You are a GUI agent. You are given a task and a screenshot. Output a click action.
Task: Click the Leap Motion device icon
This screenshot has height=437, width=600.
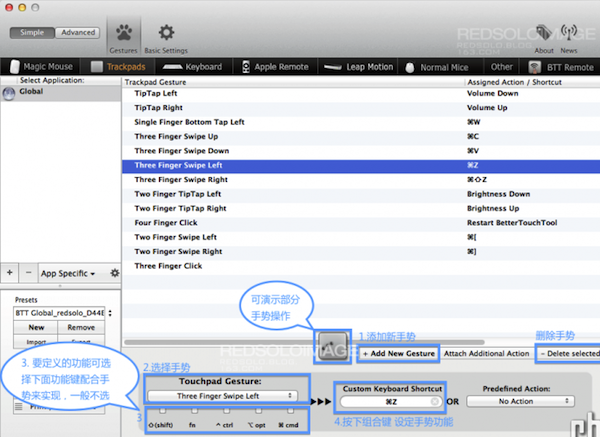click(333, 67)
